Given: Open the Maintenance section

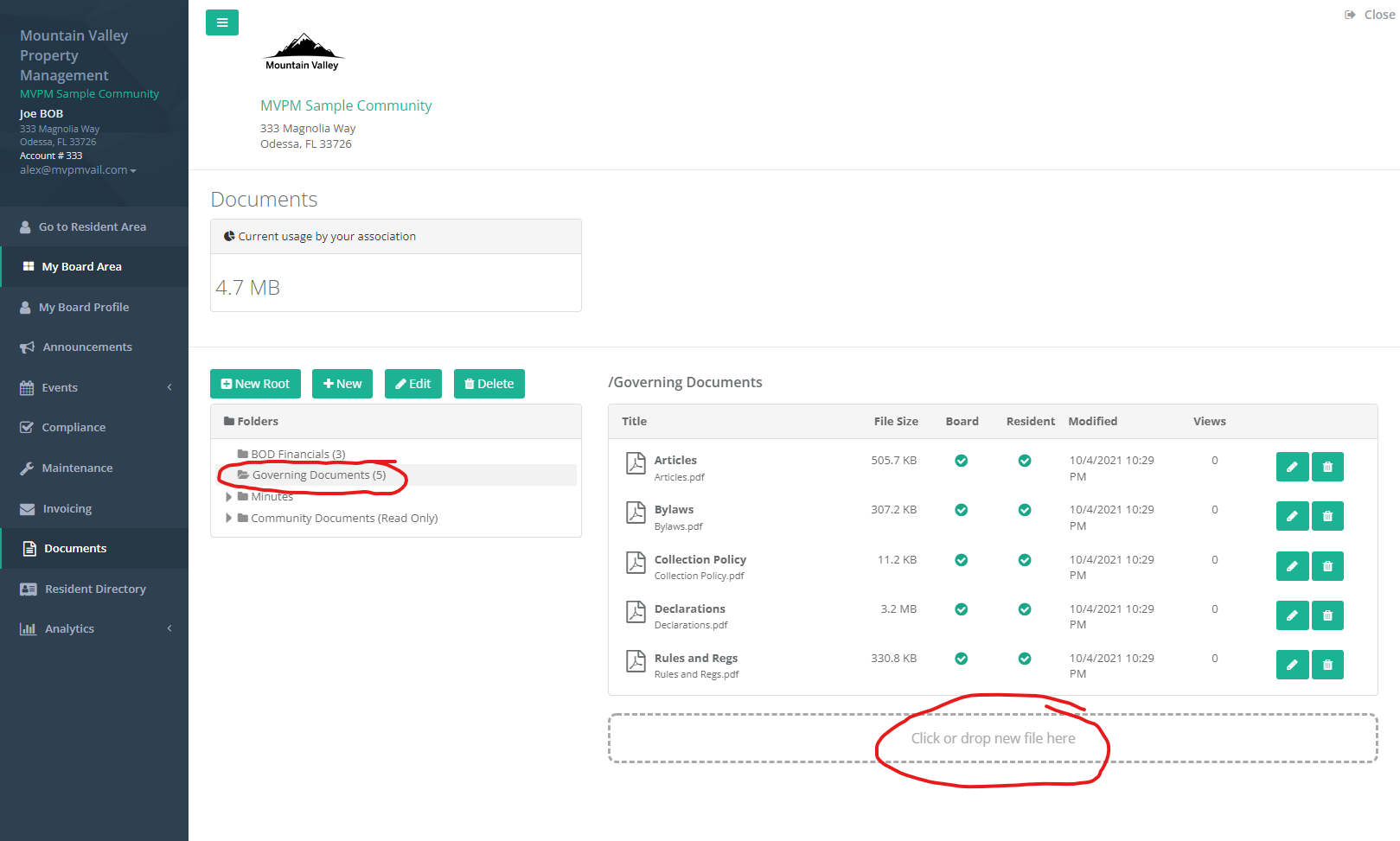Looking at the screenshot, I should tap(94, 468).
